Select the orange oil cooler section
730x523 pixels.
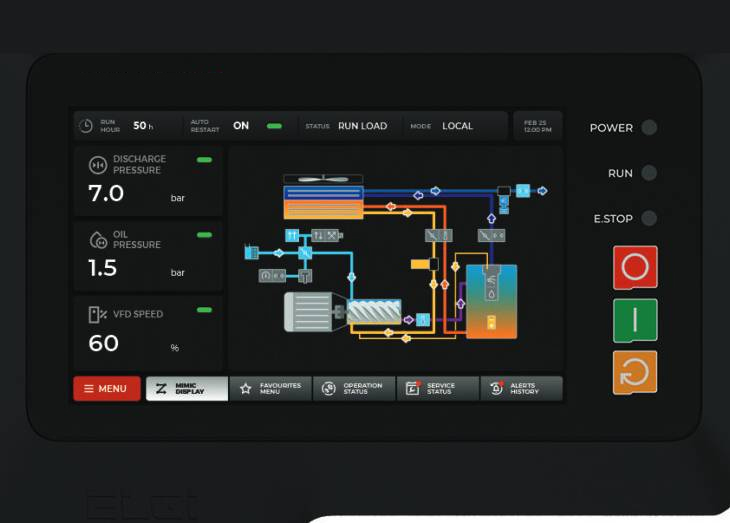pos(323,210)
